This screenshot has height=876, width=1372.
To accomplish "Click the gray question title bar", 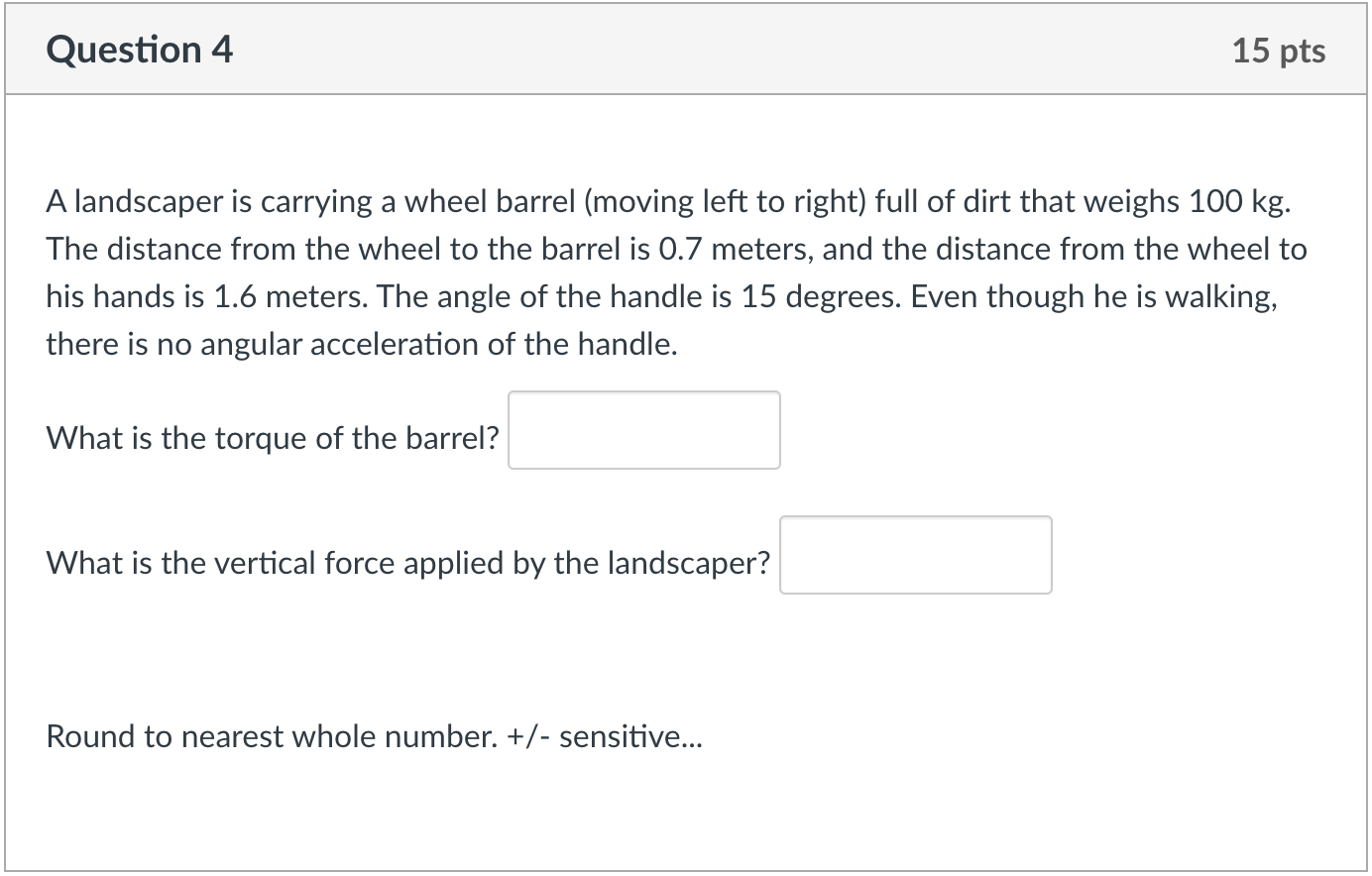I will pyautogui.click(x=684, y=48).
